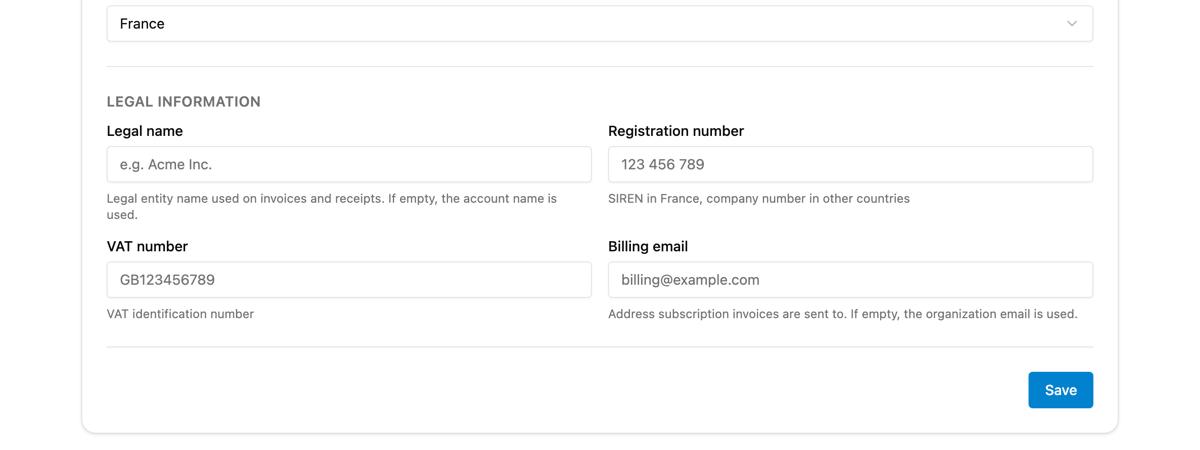Image resolution: width=1200 pixels, height=450 pixels.
Task: Click the LEGAL INFORMATION section heading
Action: (x=184, y=102)
